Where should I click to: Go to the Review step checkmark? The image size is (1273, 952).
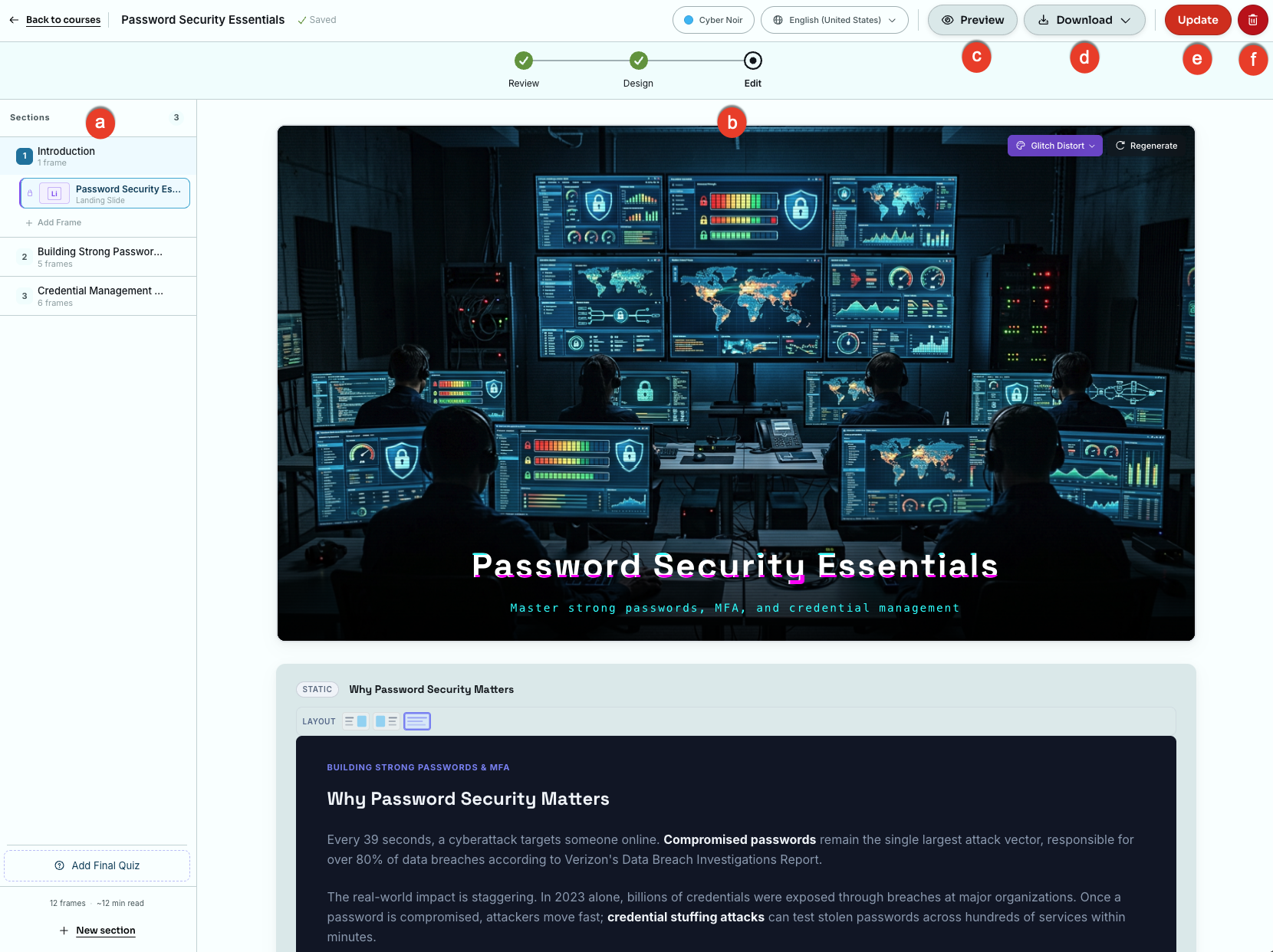click(x=524, y=61)
